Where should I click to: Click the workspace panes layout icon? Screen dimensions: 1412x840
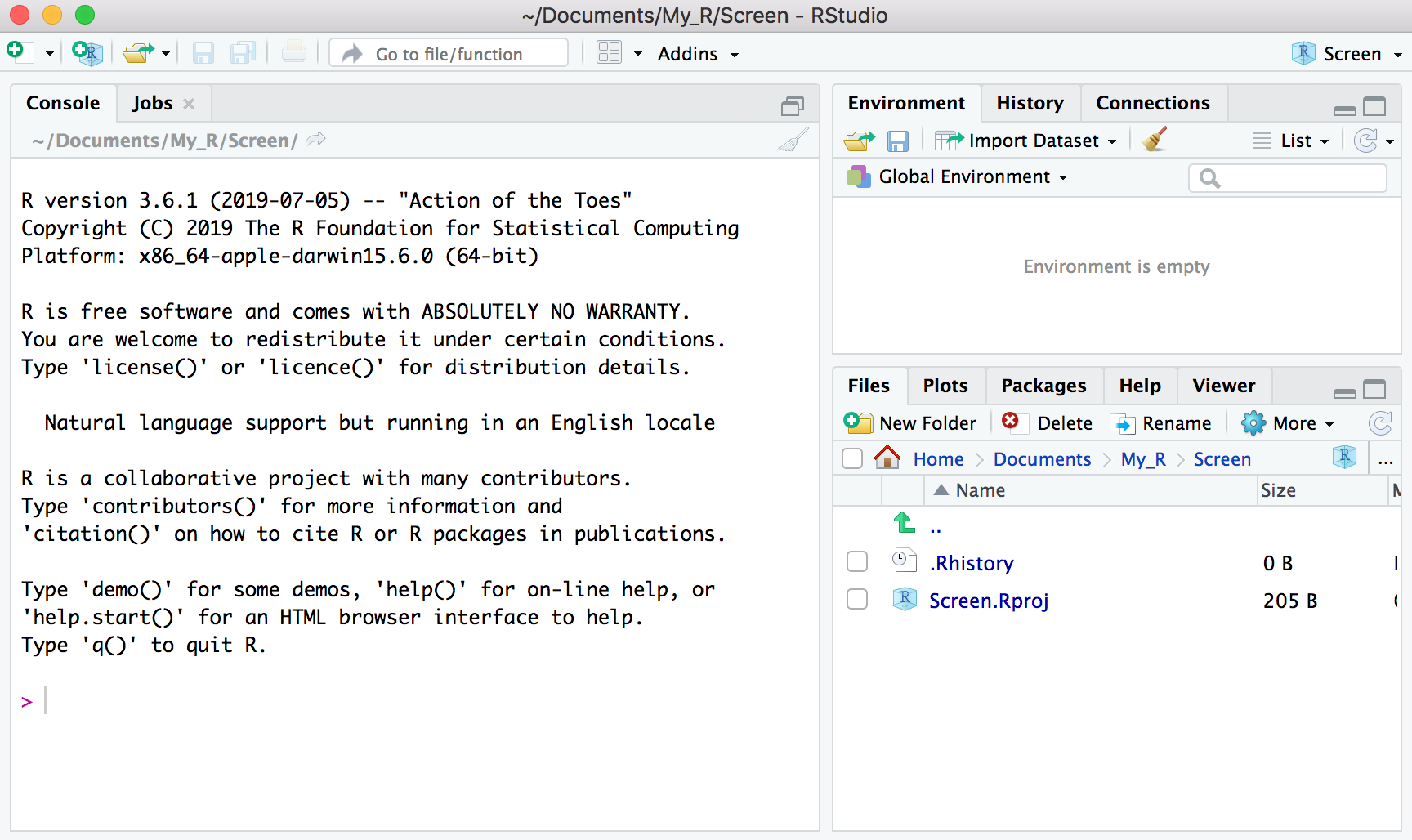coord(609,53)
